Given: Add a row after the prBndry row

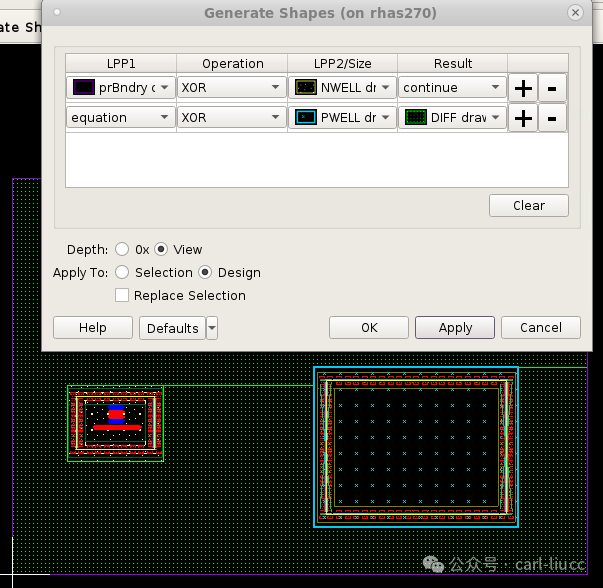Looking at the screenshot, I should [x=523, y=88].
